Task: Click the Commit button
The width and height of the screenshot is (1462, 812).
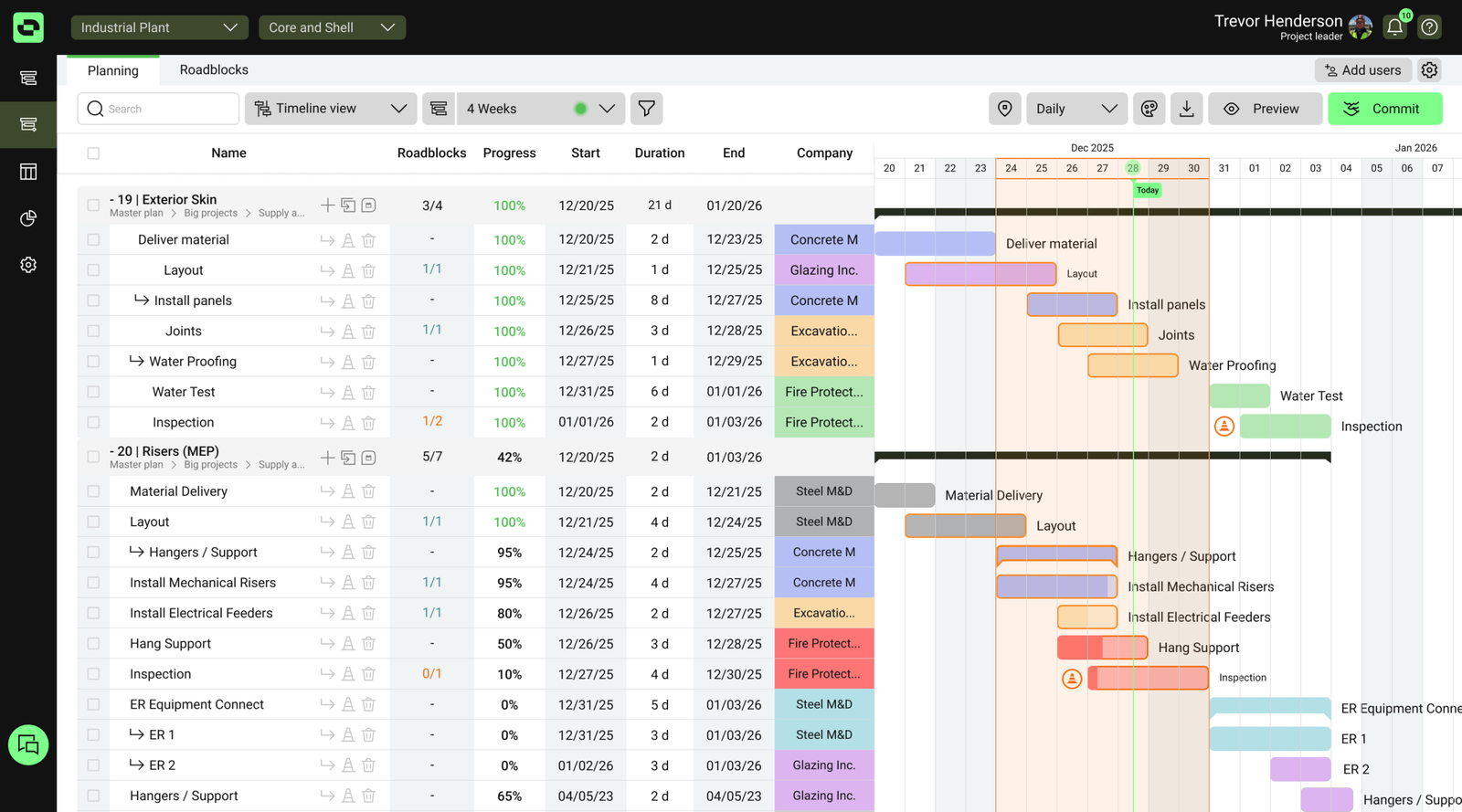Action: (1385, 109)
